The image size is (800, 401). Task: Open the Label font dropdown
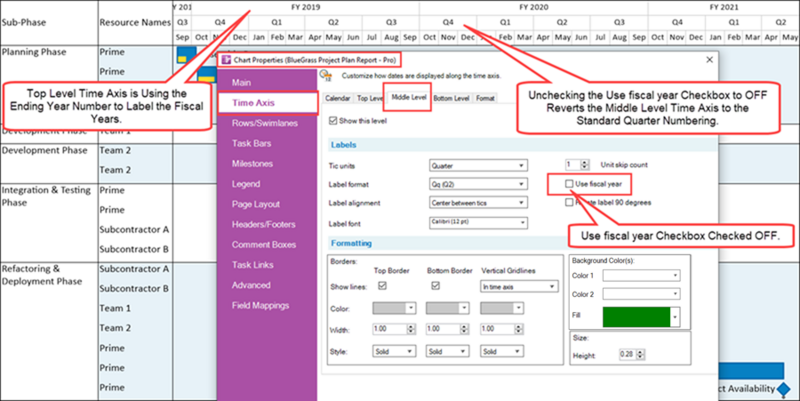(478, 222)
